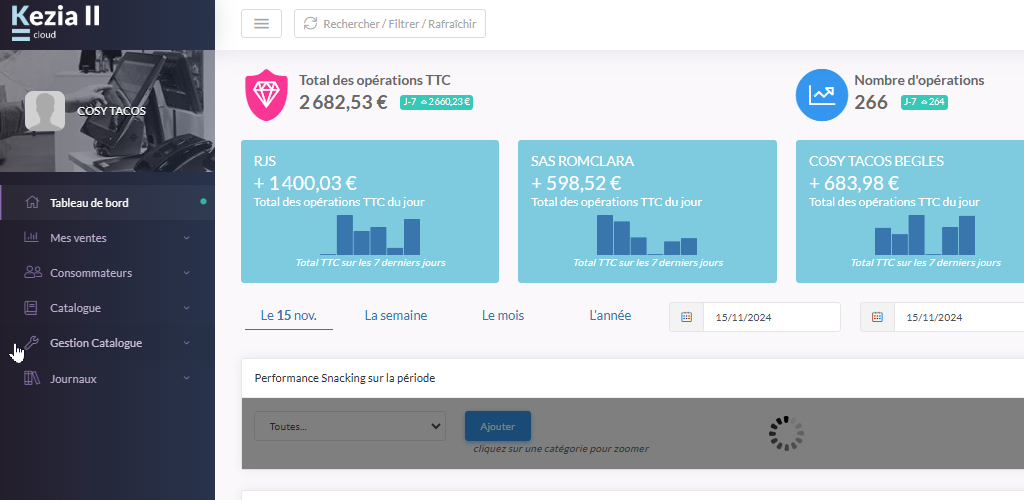Click the + 598,52 € amount in SAS ROMCLARA

[576, 183]
